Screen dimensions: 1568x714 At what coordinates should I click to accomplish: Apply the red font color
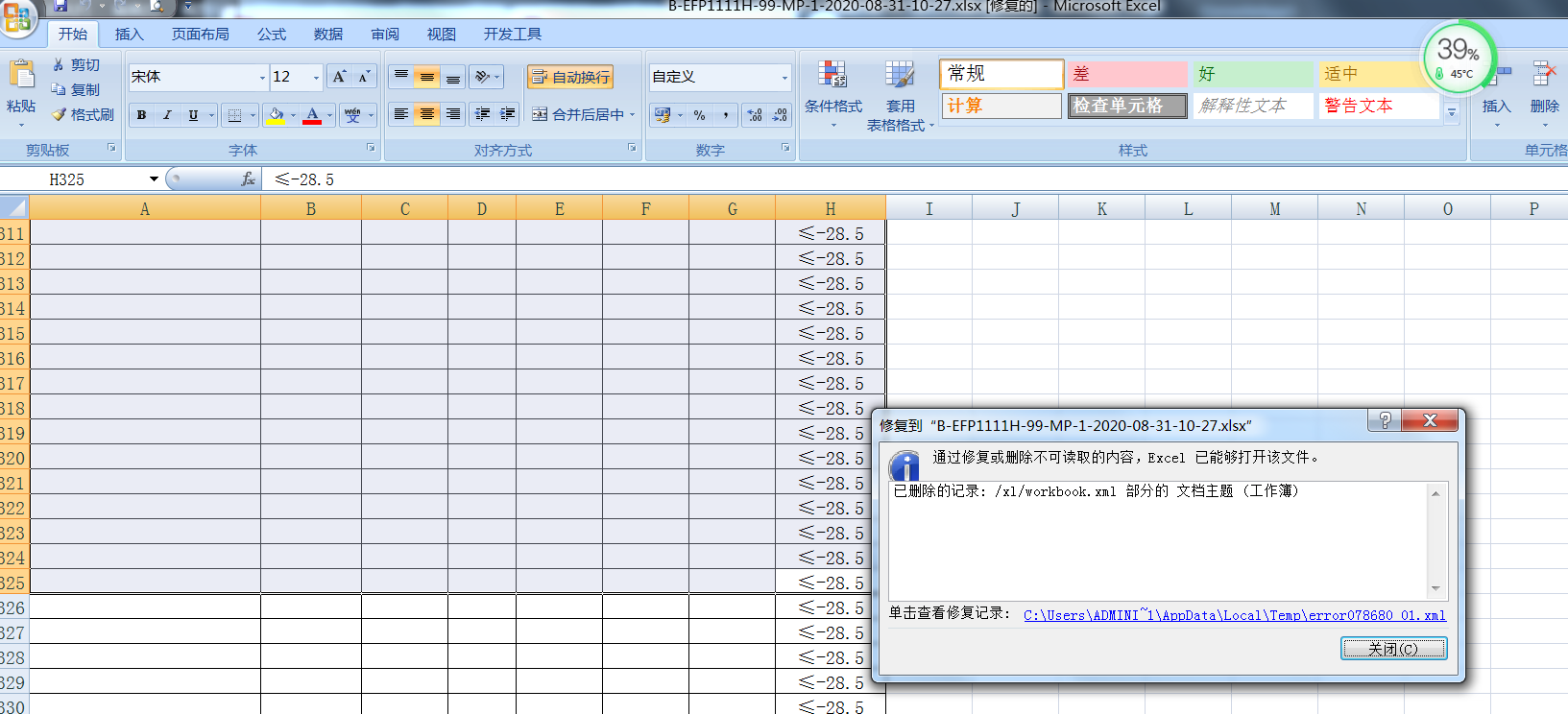pos(312,115)
